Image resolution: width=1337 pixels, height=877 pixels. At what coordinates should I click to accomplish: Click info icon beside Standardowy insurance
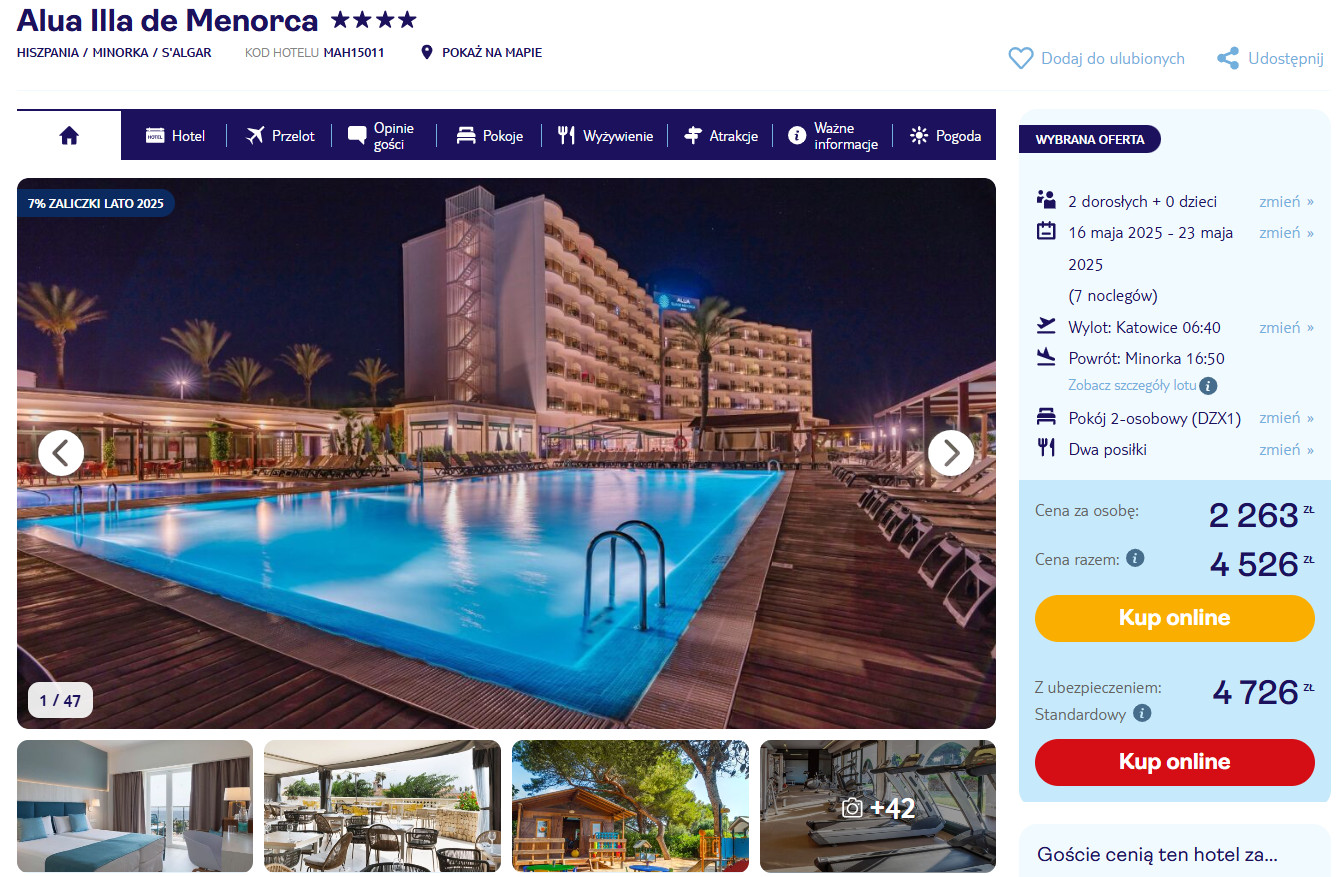1142,714
